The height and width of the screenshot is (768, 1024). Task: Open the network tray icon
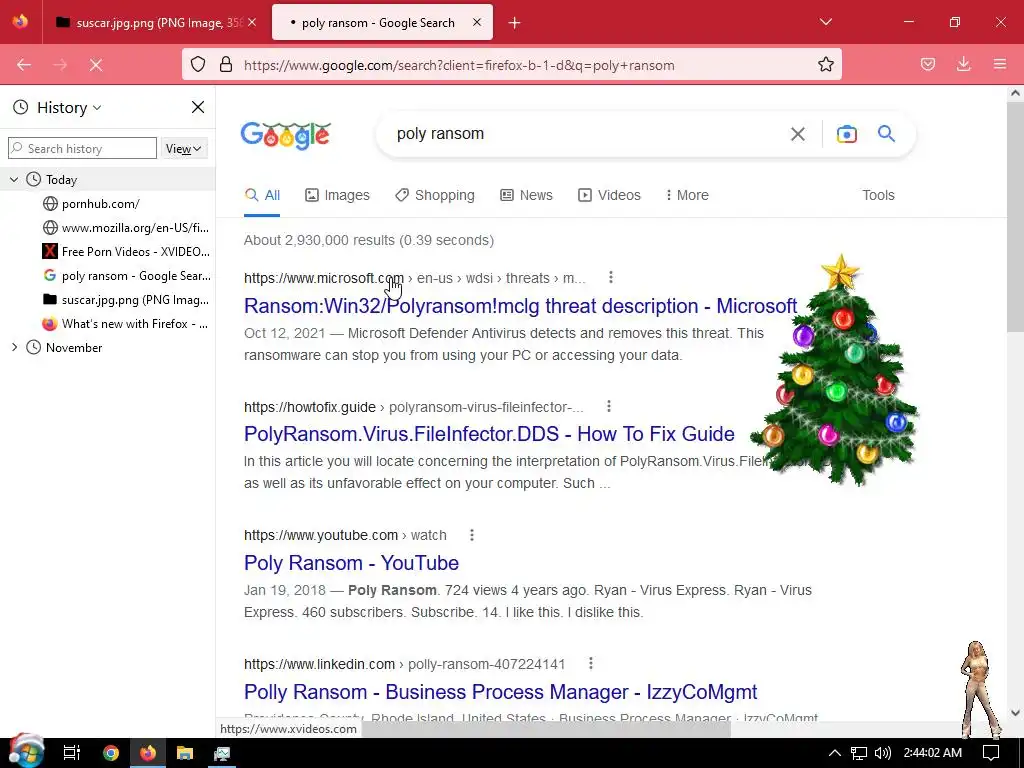coord(858,753)
